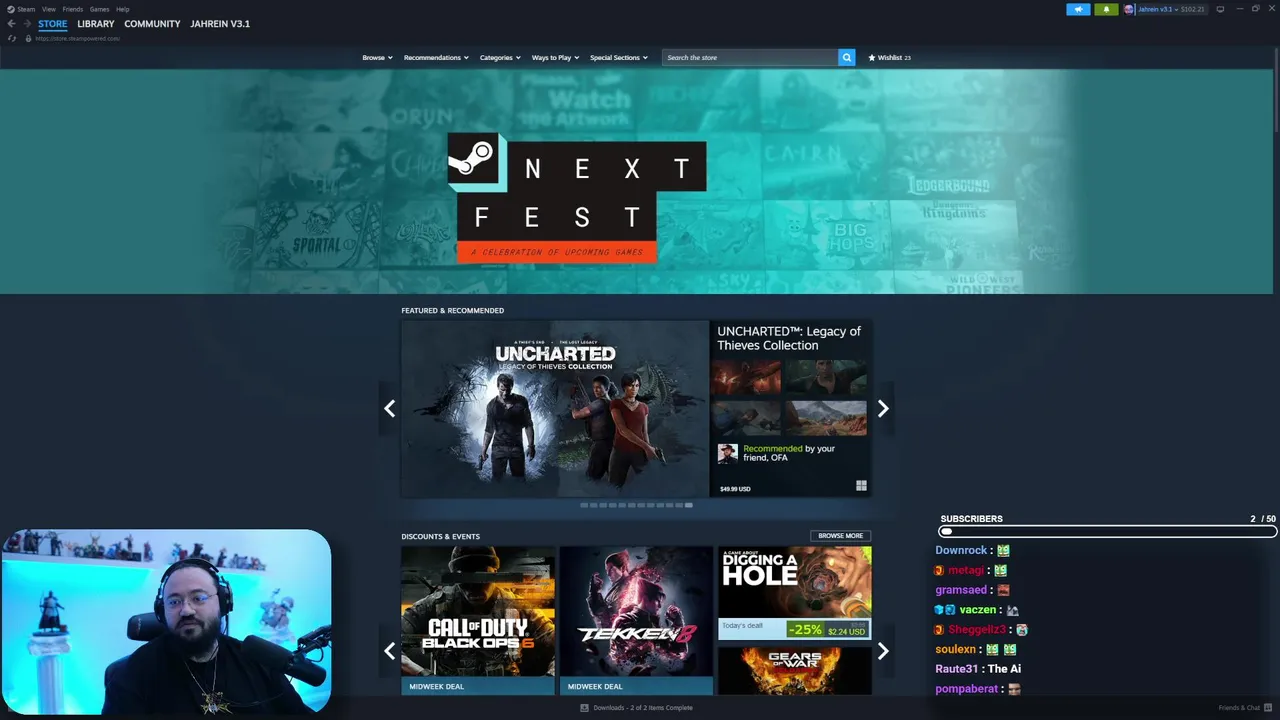This screenshot has width=1280, height=720.
Task: Click the Steam logo in the menu bar
Action: pos(11,9)
